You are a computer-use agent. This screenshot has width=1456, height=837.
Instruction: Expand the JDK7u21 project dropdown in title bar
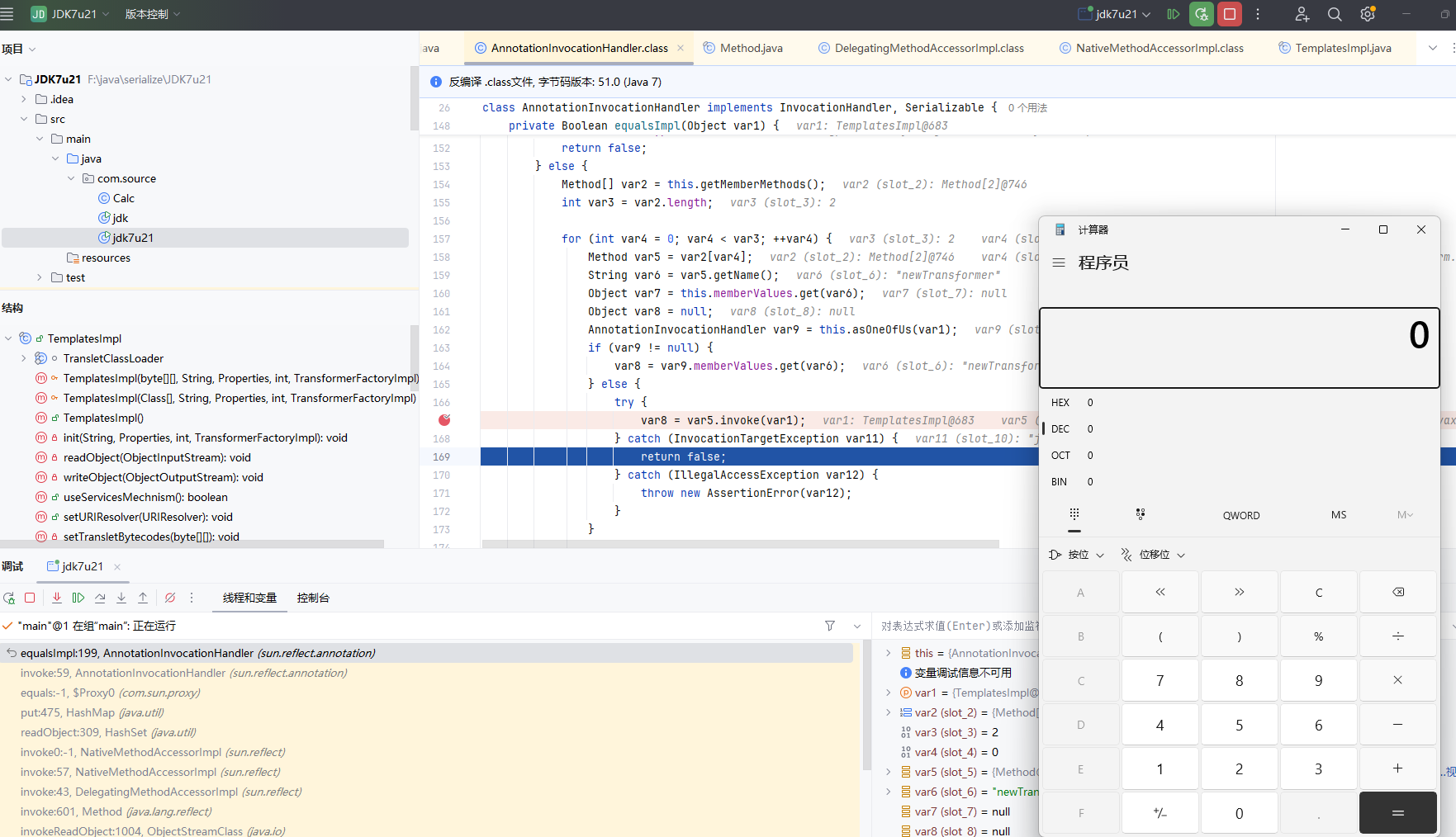tap(70, 14)
